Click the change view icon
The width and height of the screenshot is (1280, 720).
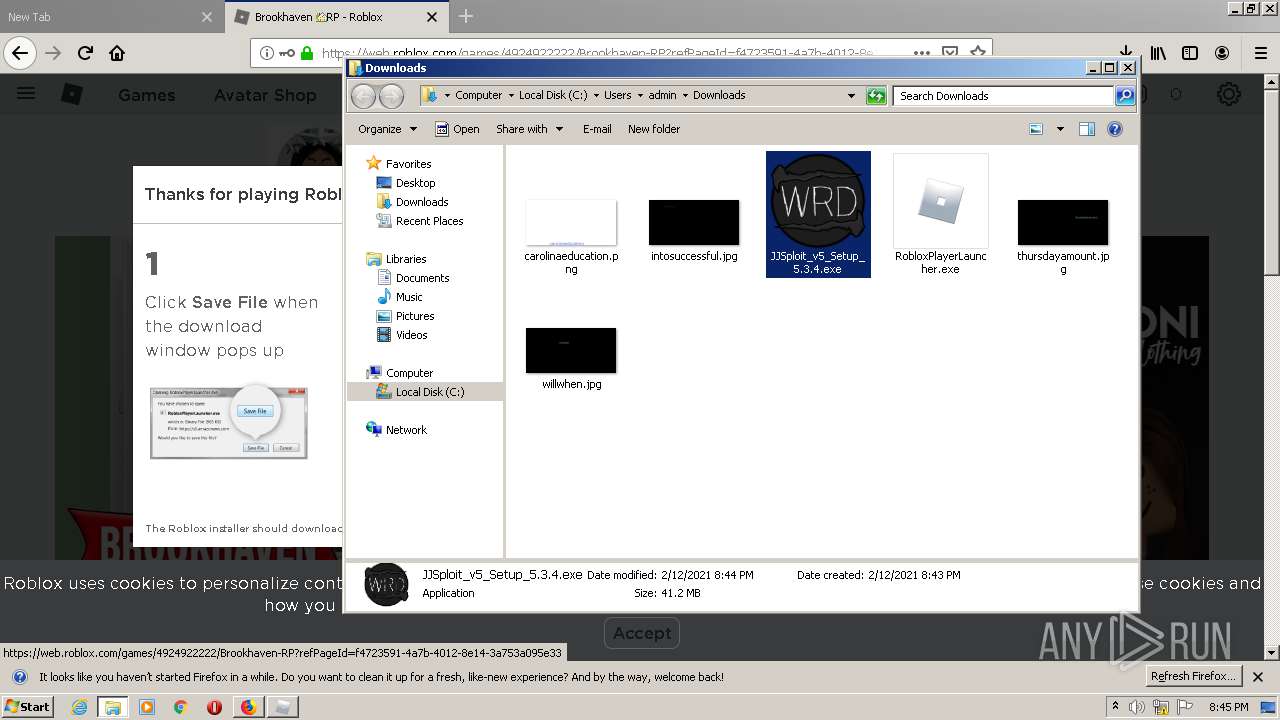click(1036, 129)
